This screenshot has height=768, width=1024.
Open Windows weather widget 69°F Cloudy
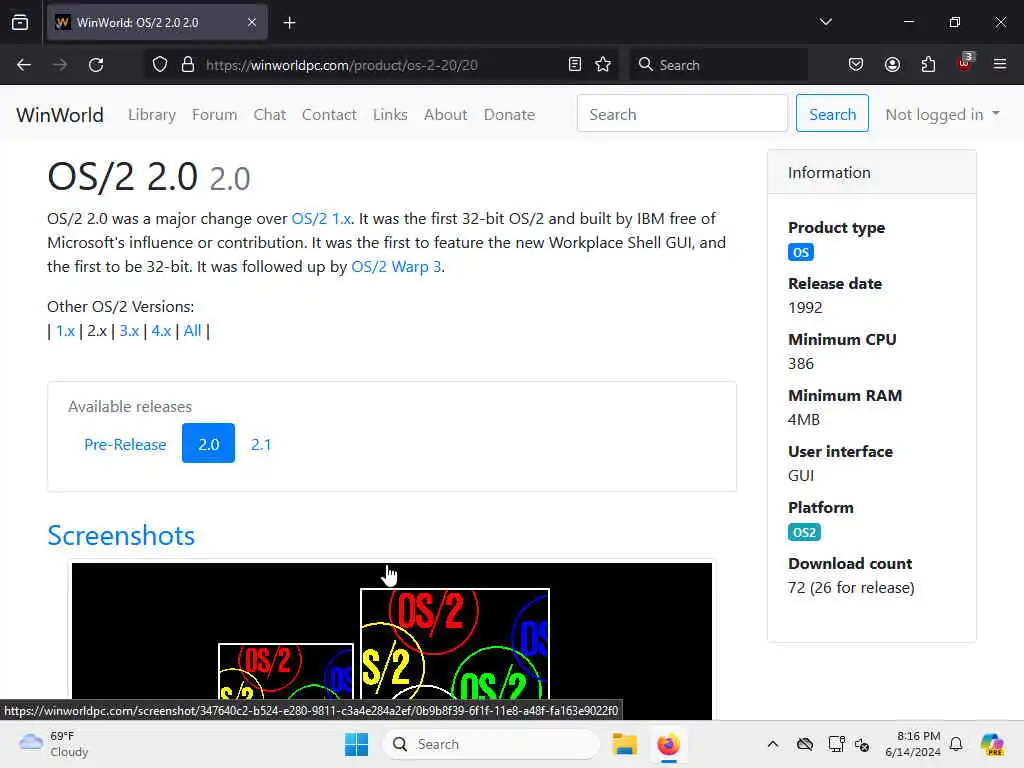point(54,744)
